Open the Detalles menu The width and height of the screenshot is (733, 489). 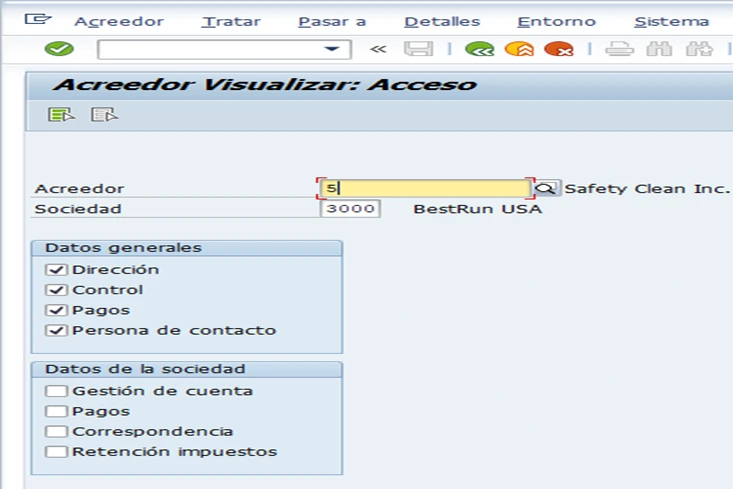(x=442, y=22)
